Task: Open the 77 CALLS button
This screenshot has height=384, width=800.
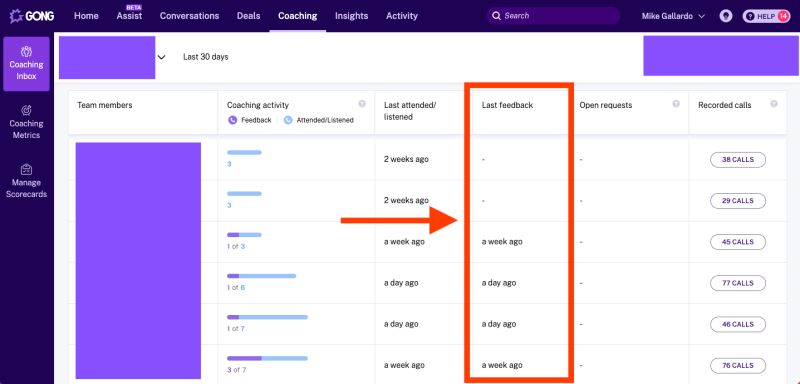Action: click(738, 283)
